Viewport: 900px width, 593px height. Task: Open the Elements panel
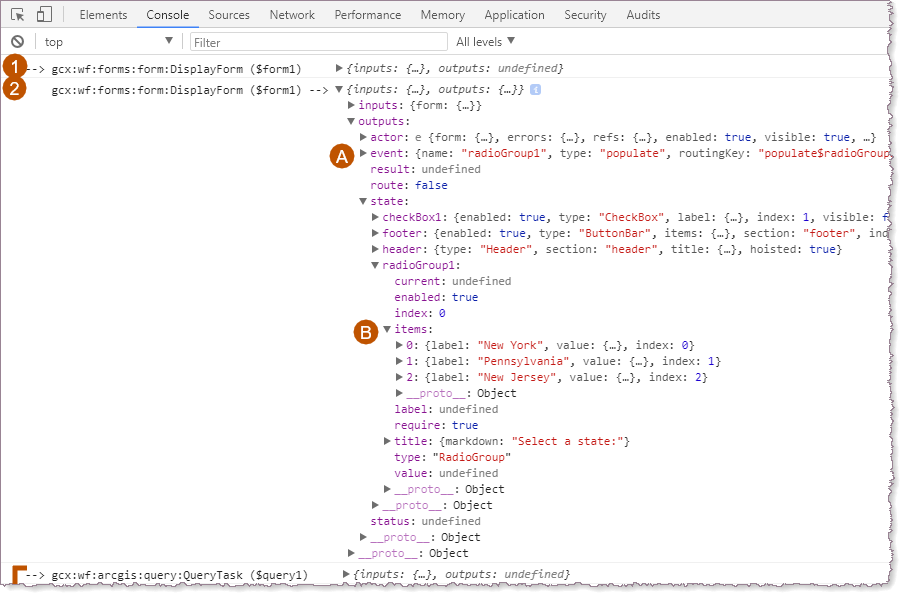103,14
